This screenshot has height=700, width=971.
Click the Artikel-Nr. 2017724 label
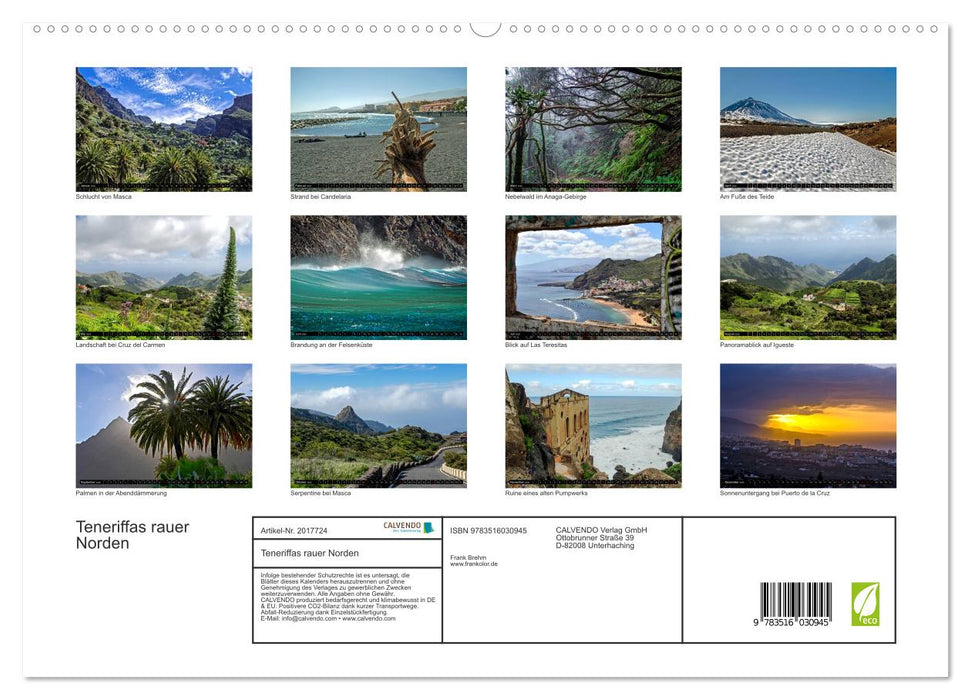[x=292, y=530]
